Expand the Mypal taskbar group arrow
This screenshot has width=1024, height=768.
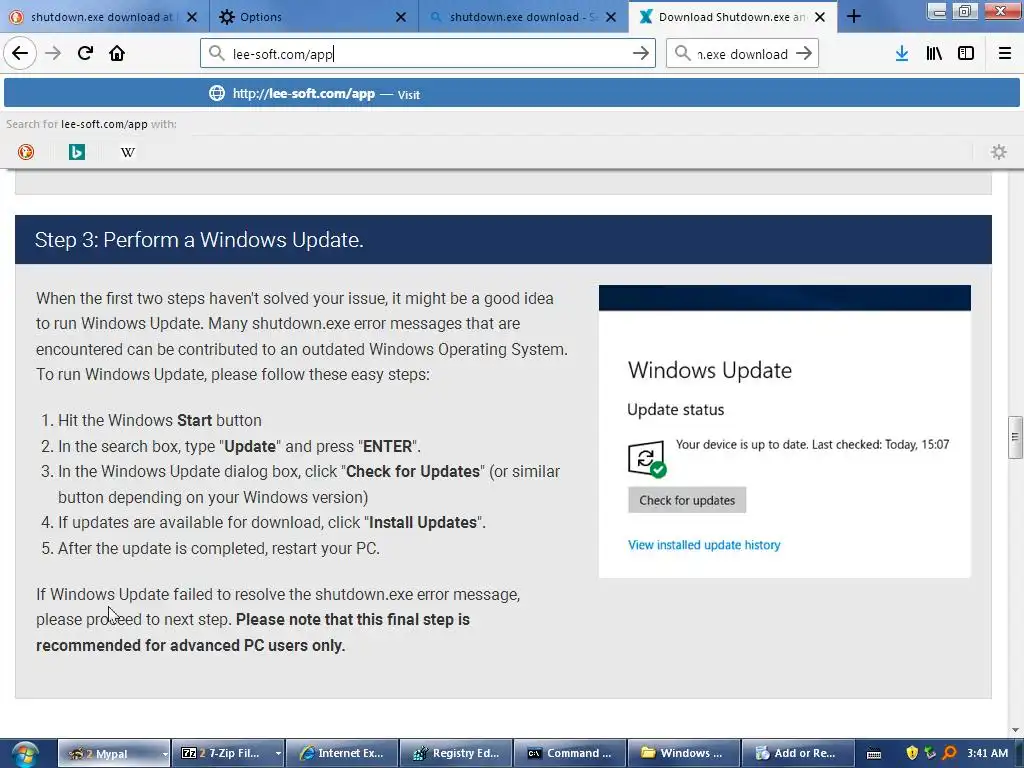click(x=165, y=754)
